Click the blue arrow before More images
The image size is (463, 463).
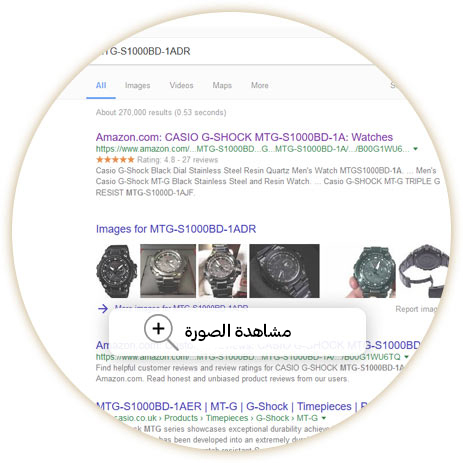point(103,308)
